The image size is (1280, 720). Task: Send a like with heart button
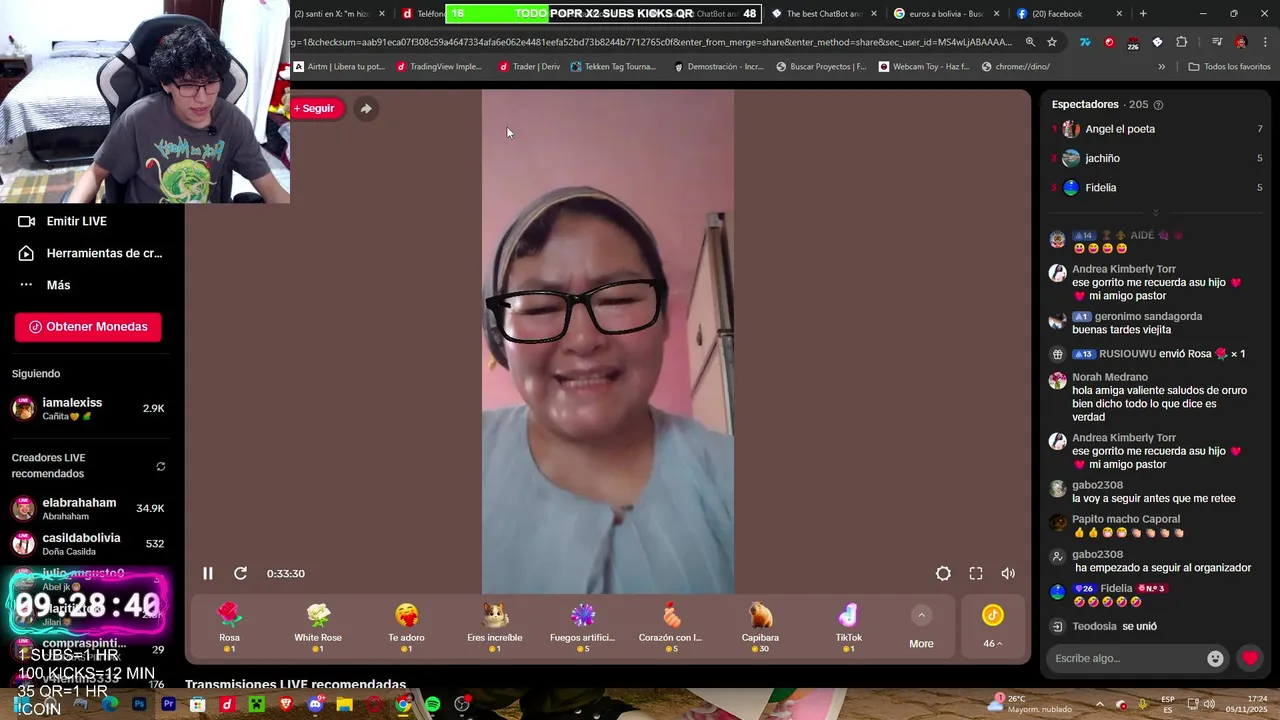(x=1250, y=658)
